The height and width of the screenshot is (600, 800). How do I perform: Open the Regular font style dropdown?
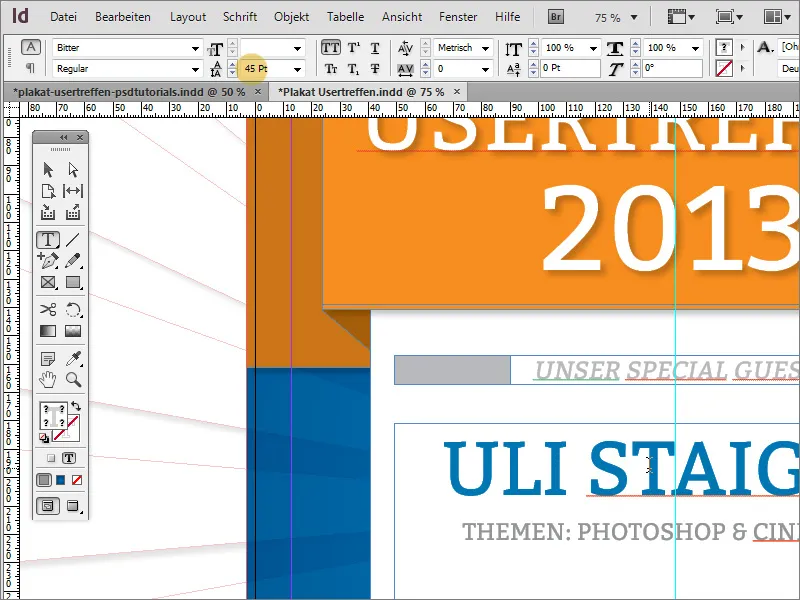click(195, 68)
